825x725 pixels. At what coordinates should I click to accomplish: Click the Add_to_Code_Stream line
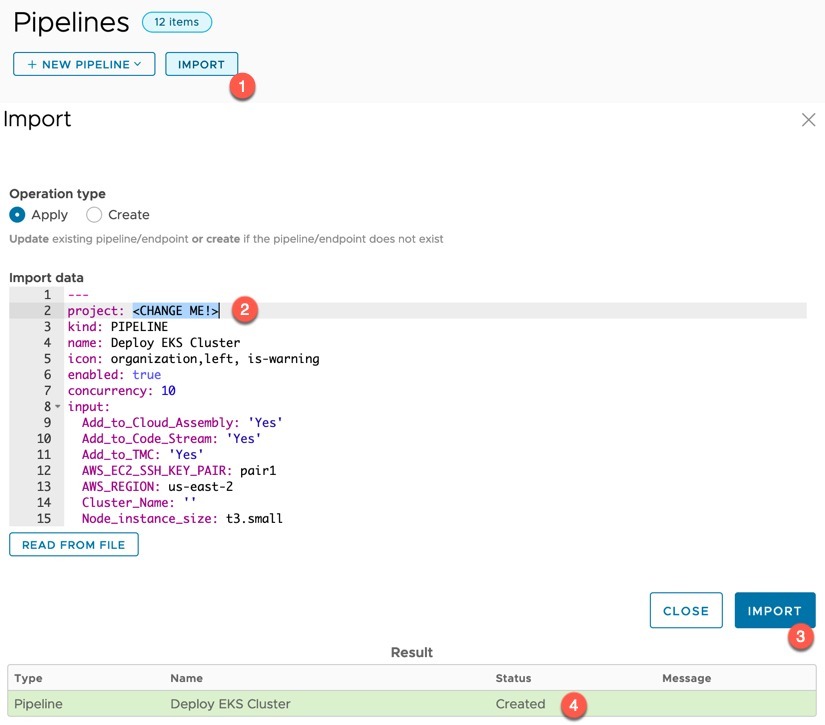point(171,438)
